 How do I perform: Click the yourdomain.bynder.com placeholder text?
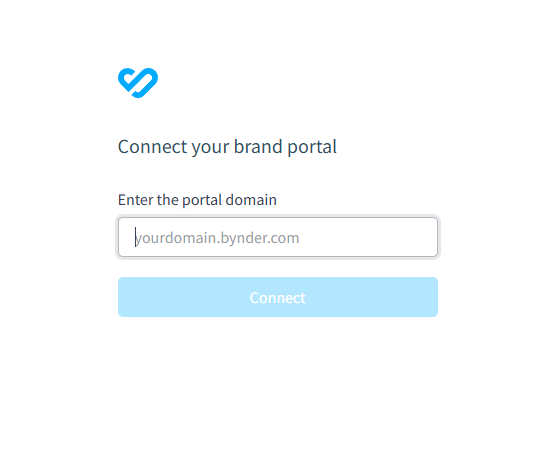(217, 238)
